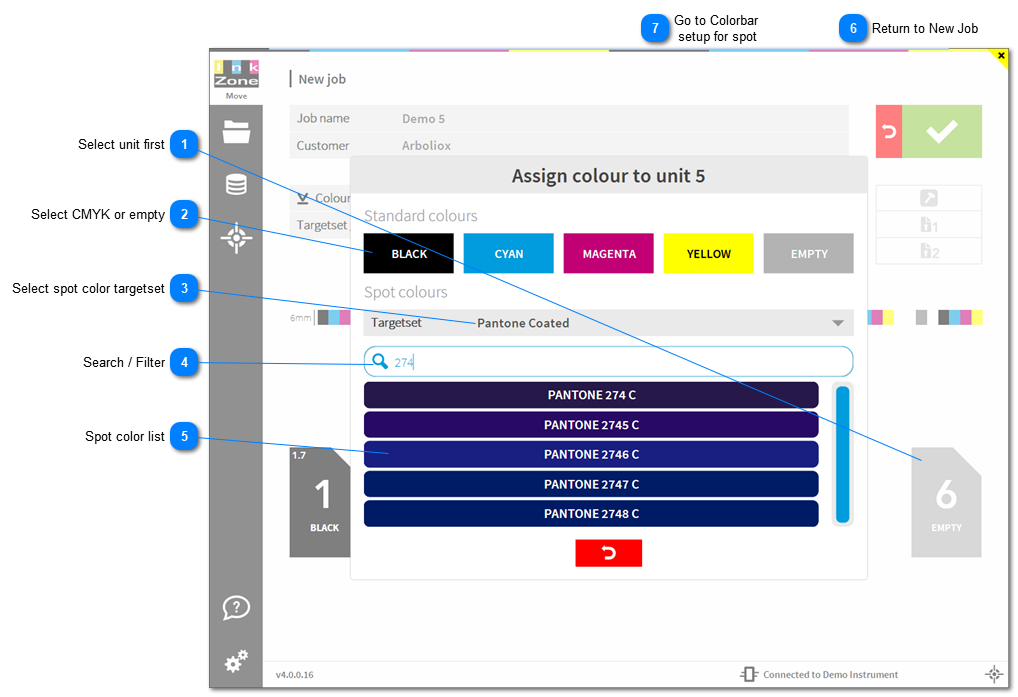Click the blue spot list scrollbar
The height and width of the screenshot is (697, 1018).
[x=843, y=454]
